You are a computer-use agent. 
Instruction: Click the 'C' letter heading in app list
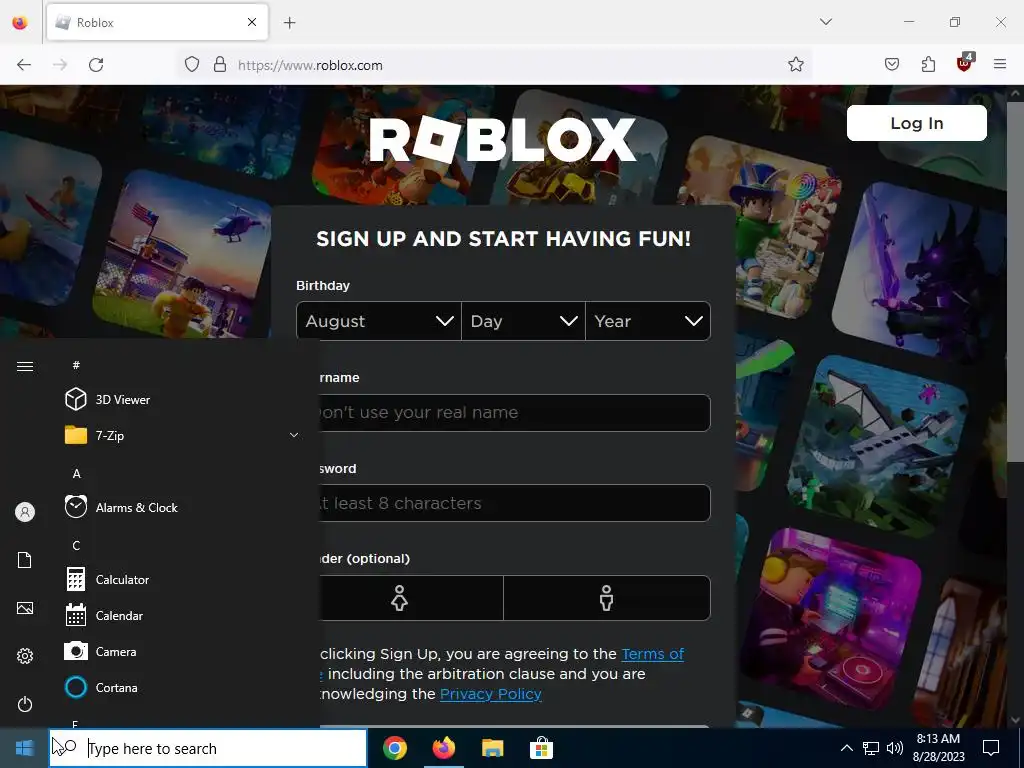point(76,545)
